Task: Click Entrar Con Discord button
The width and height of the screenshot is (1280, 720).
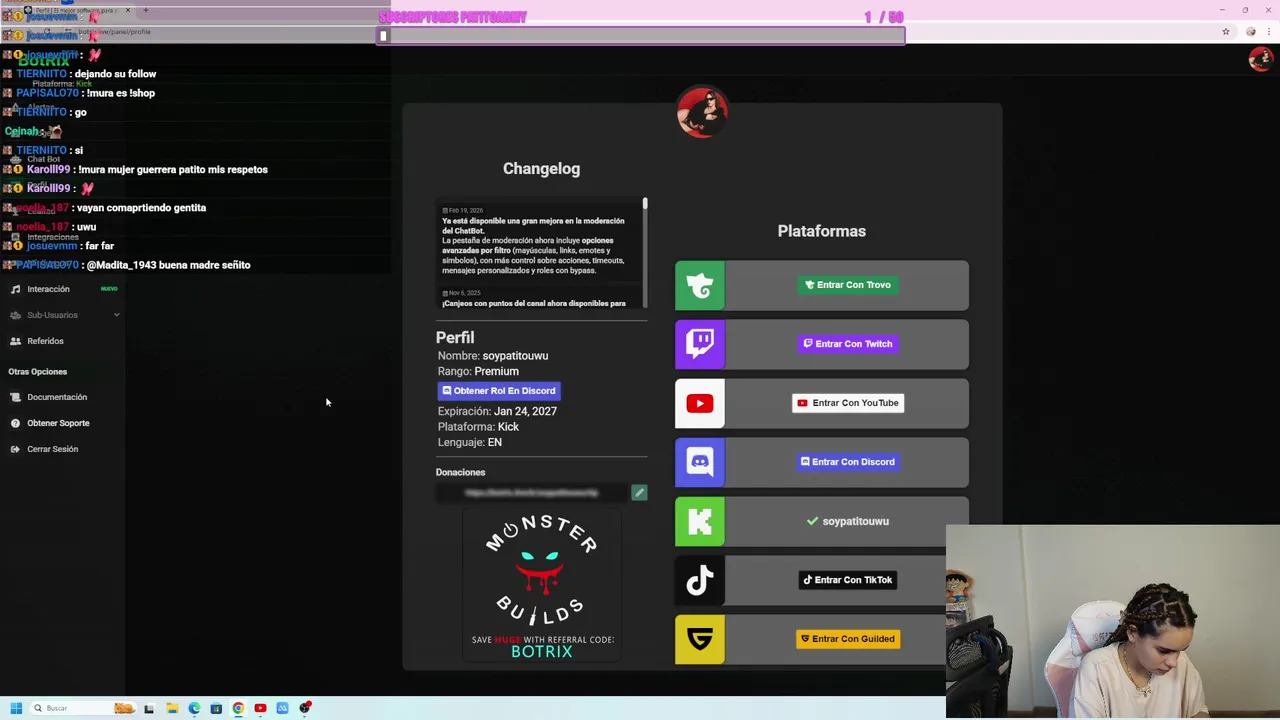Action: coord(847,462)
